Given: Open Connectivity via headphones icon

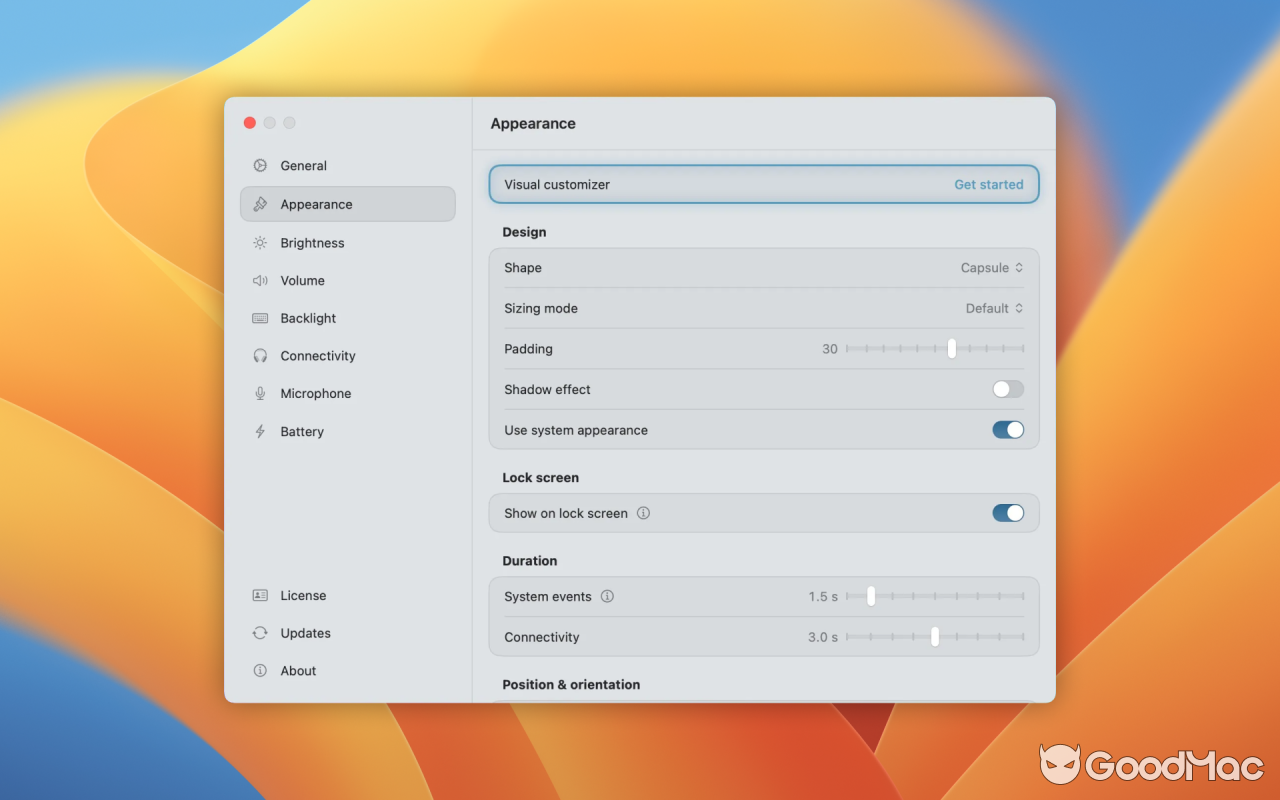Looking at the screenshot, I should [x=261, y=355].
